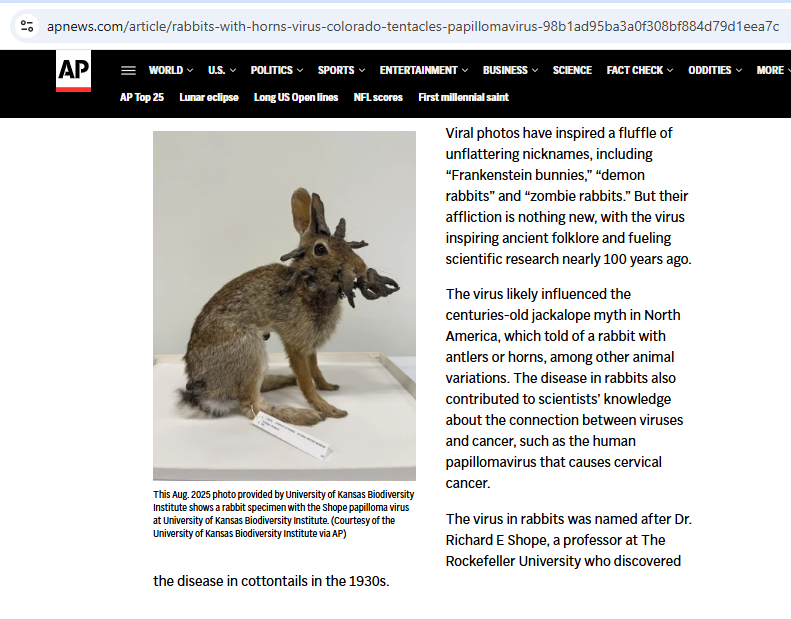791x619 pixels.
Task: Expand the SPORTS dropdown chevron
Action: (362, 71)
